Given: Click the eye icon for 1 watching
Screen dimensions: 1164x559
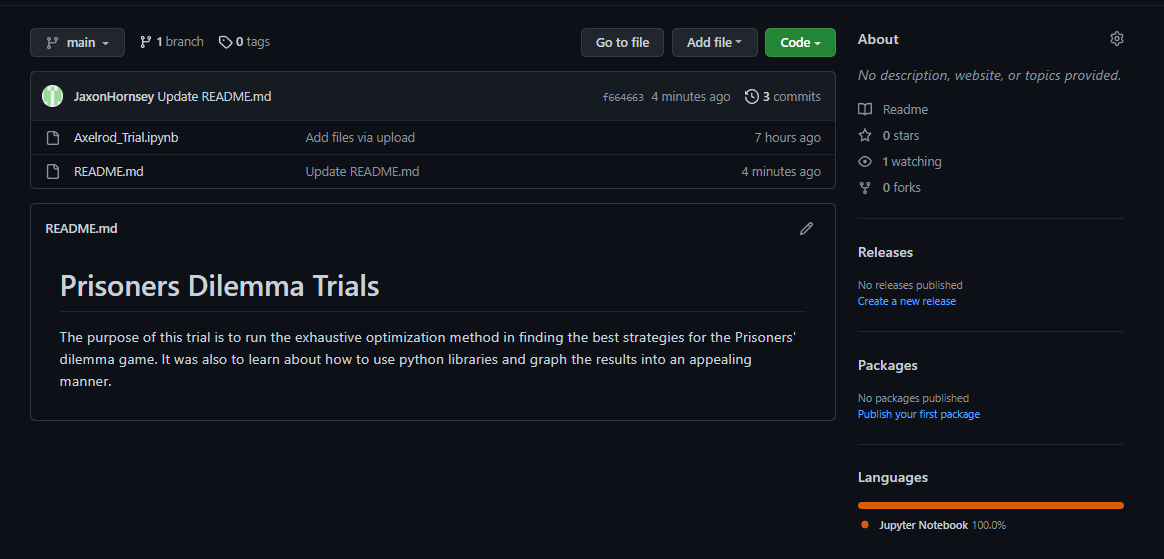Looking at the screenshot, I should [x=865, y=162].
